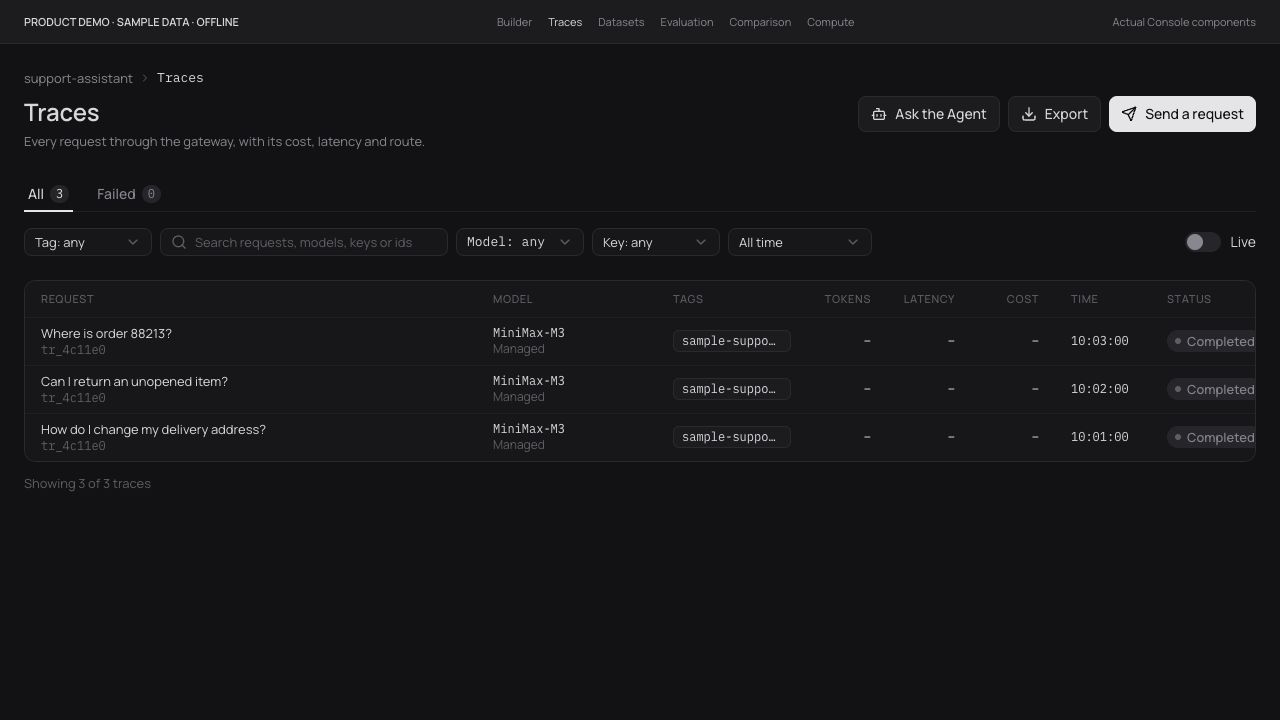Click the tag chip in the order 88213 row

click(732, 341)
